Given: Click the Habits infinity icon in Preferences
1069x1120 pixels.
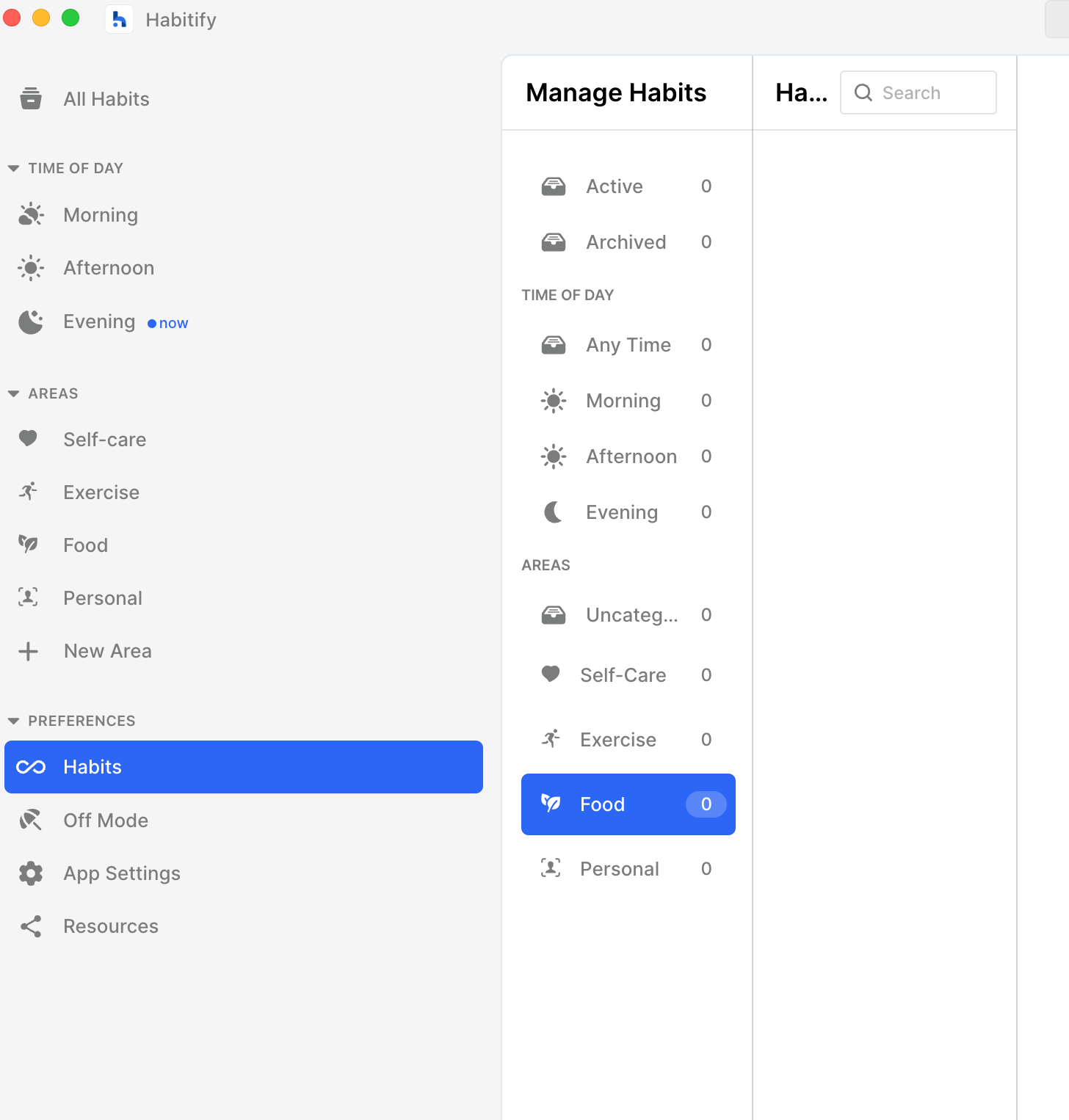Looking at the screenshot, I should (x=31, y=767).
